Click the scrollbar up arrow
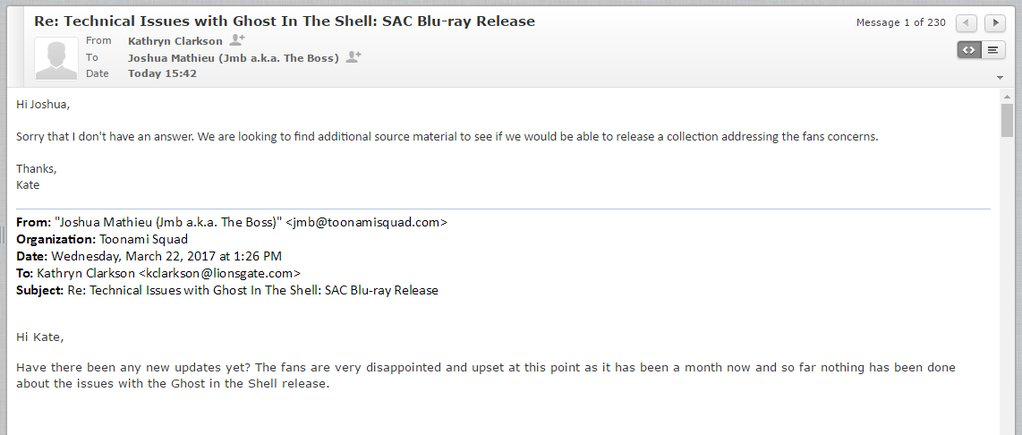Viewport: 1022px width, 435px height. tap(1008, 97)
